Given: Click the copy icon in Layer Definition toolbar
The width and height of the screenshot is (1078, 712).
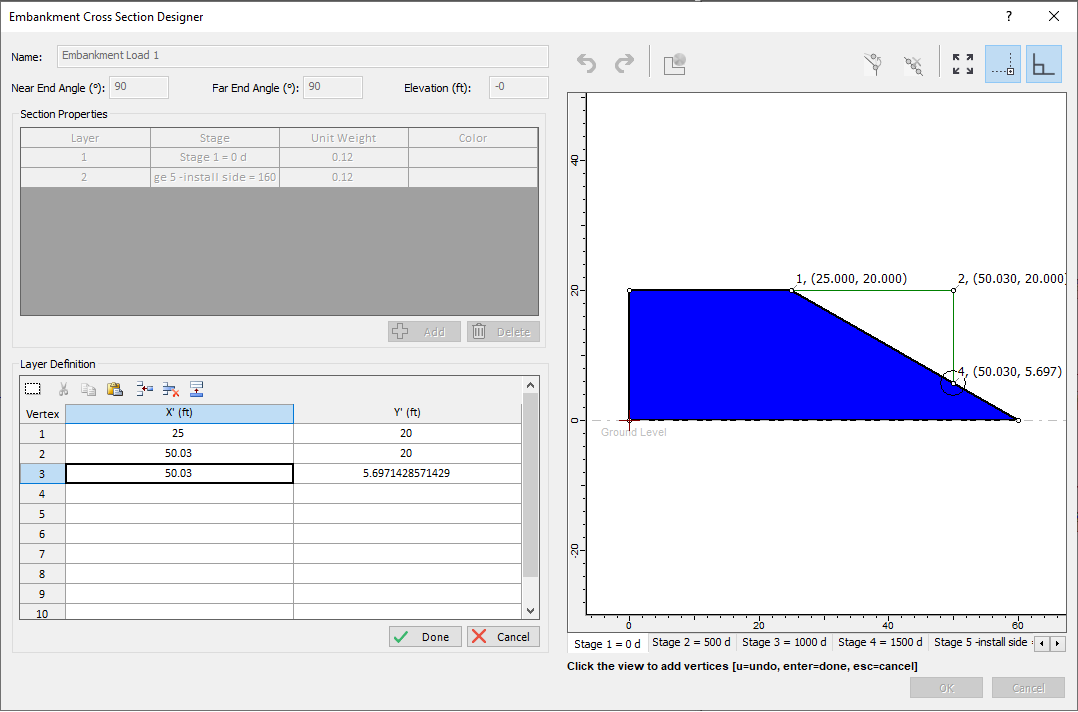Looking at the screenshot, I should 88,388.
